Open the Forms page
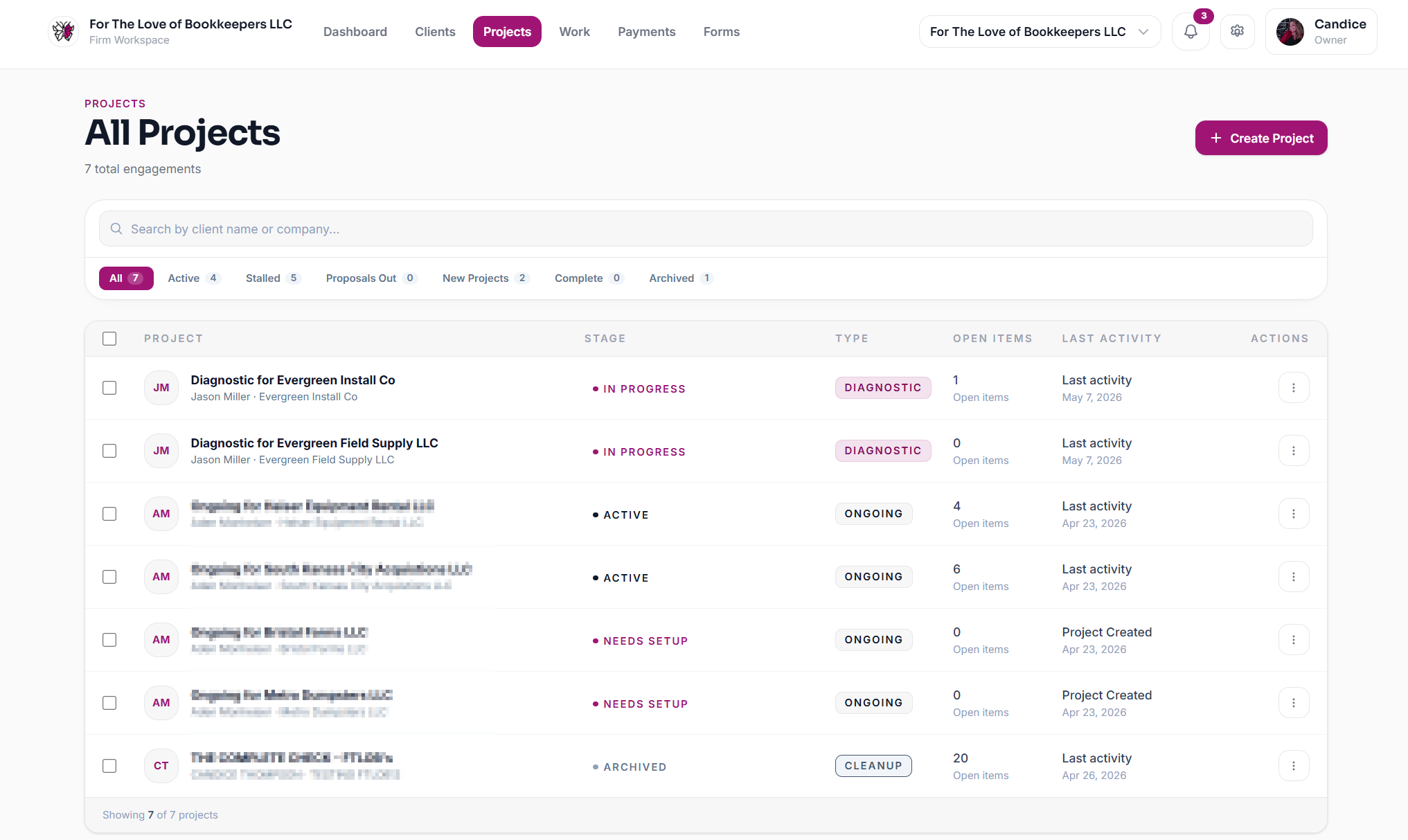This screenshot has height=840, width=1408. 721,32
